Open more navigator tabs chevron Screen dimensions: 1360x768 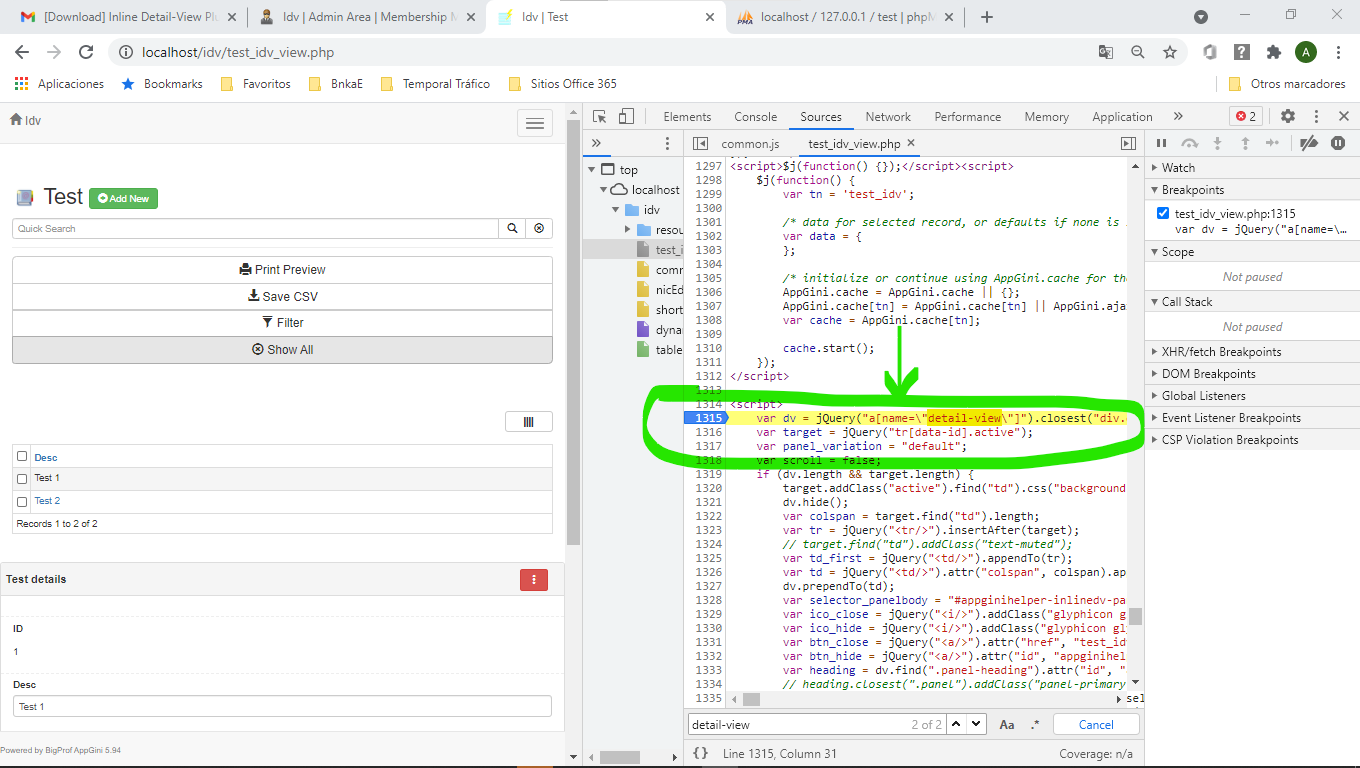(596, 143)
